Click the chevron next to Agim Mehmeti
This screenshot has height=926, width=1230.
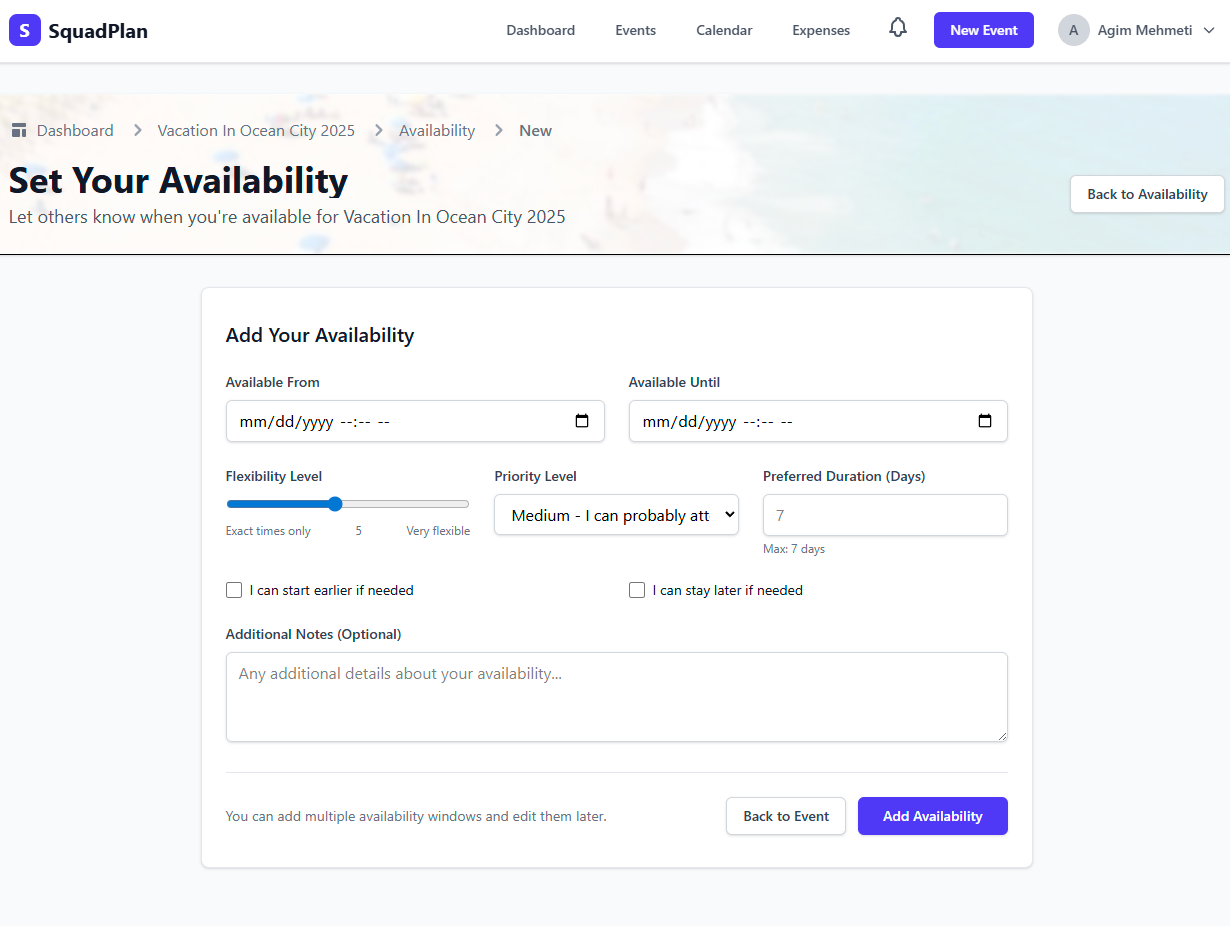coord(1209,30)
